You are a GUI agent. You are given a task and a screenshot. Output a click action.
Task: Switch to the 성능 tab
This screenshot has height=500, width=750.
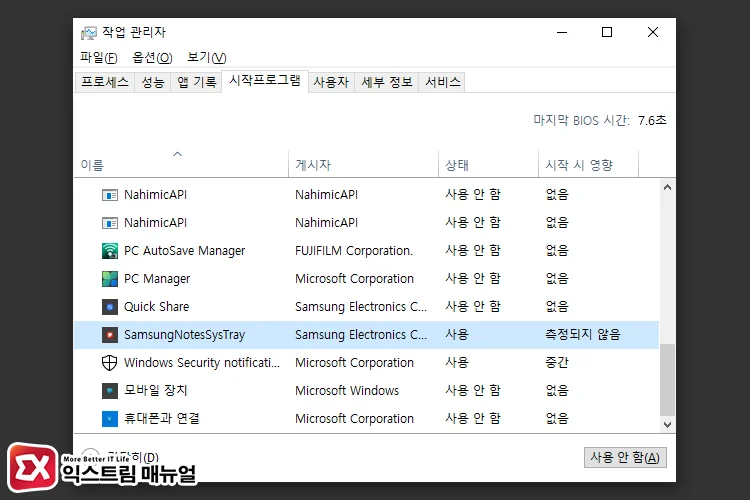pyautogui.click(x=153, y=82)
